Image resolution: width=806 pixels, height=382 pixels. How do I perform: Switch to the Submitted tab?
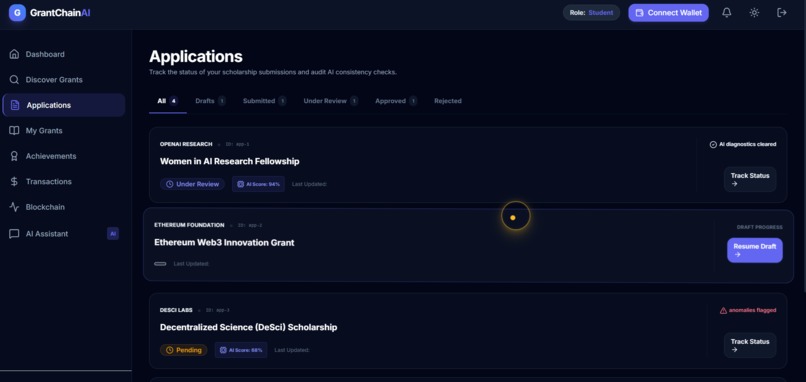[265, 101]
